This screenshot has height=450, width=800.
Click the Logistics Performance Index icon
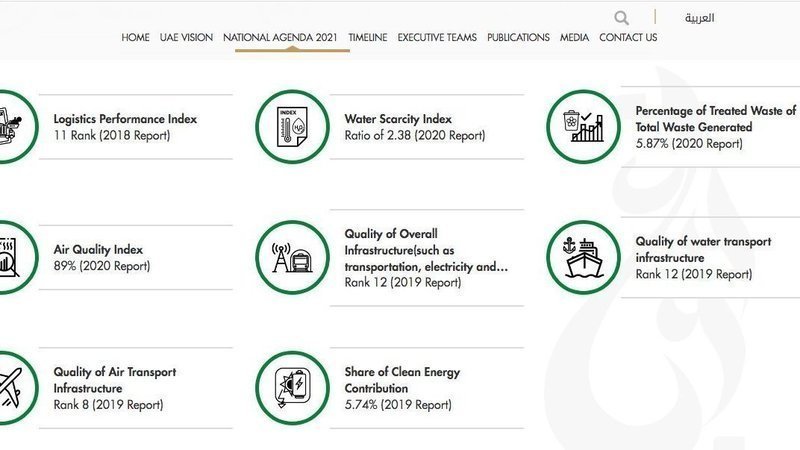tap(10, 127)
